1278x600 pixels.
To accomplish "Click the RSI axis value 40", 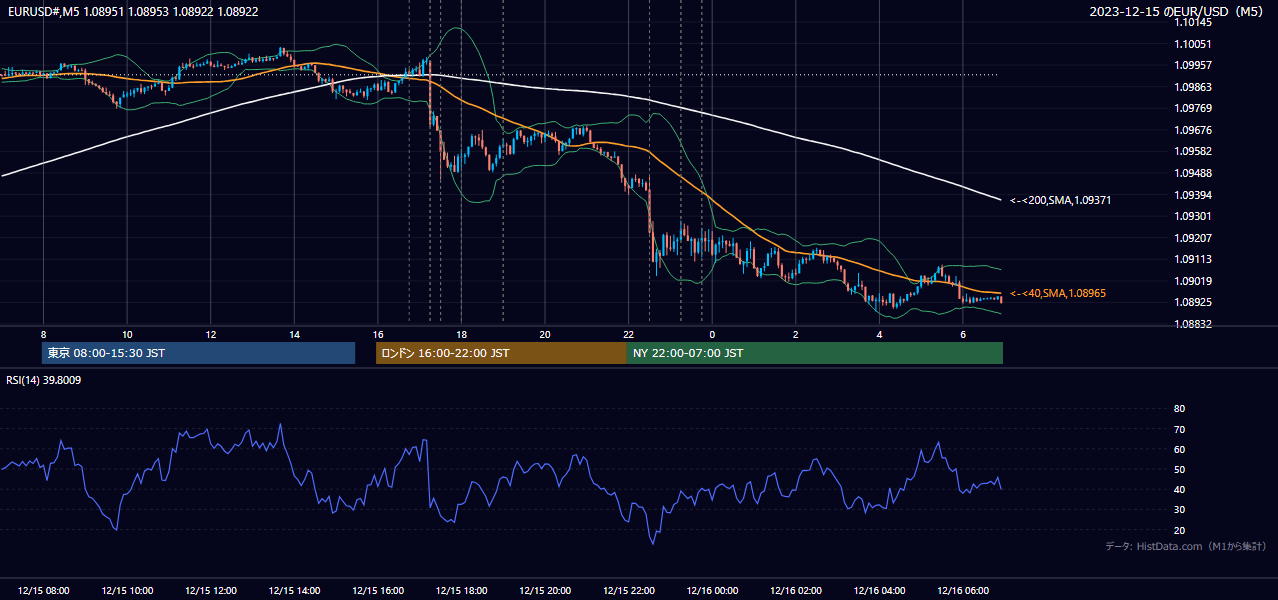I will coord(1179,489).
